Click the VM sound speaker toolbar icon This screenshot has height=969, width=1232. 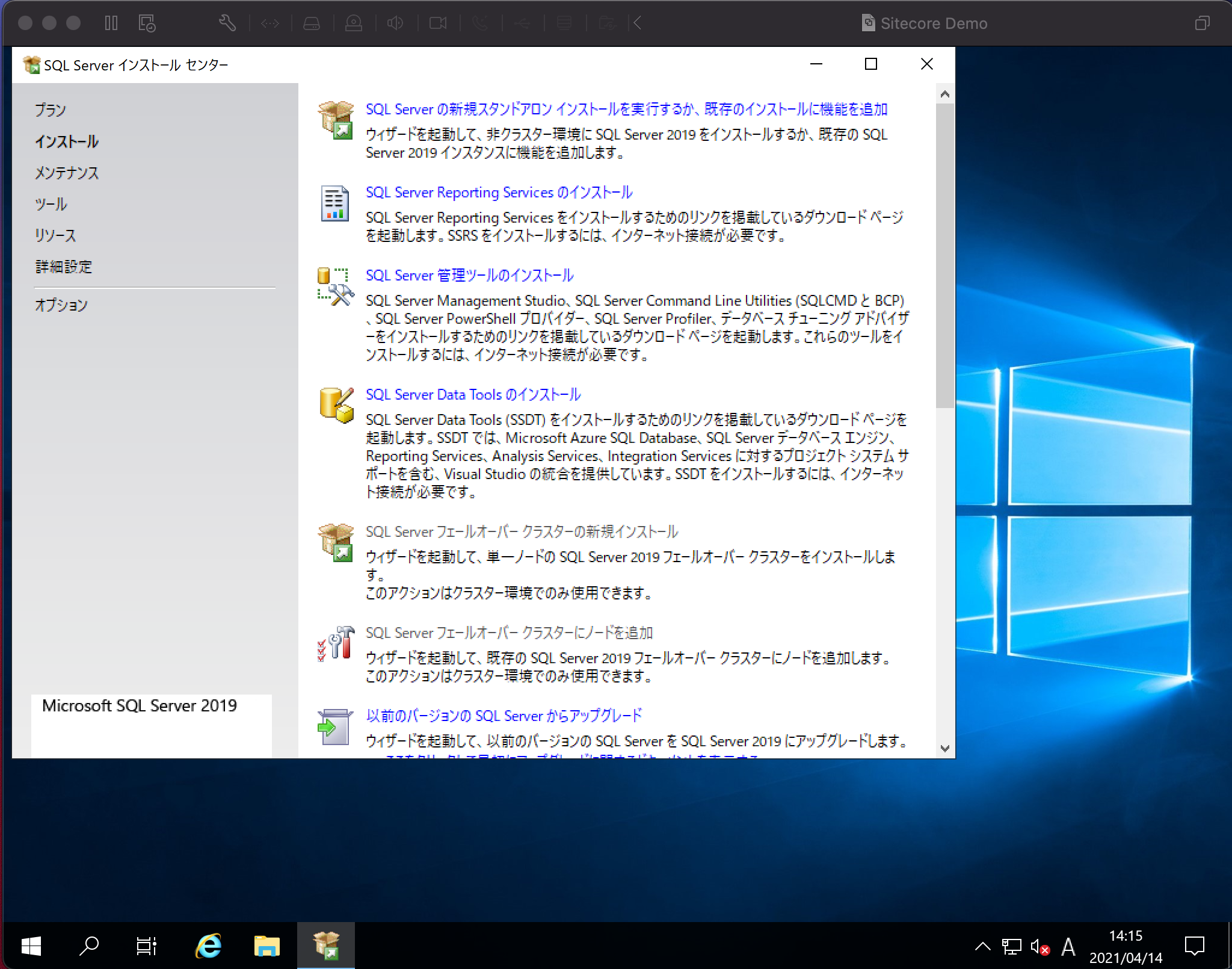pyautogui.click(x=395, y=23)
